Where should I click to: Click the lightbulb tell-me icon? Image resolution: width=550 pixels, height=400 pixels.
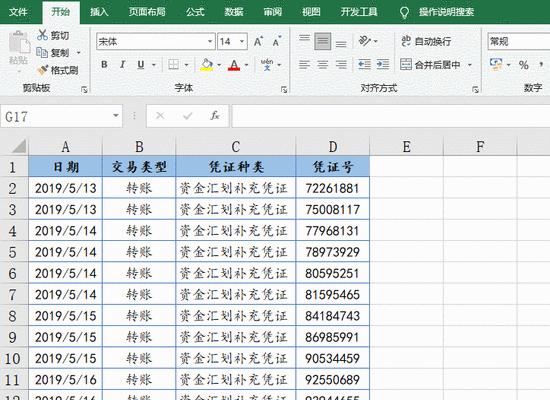click(x=404, y=13)
